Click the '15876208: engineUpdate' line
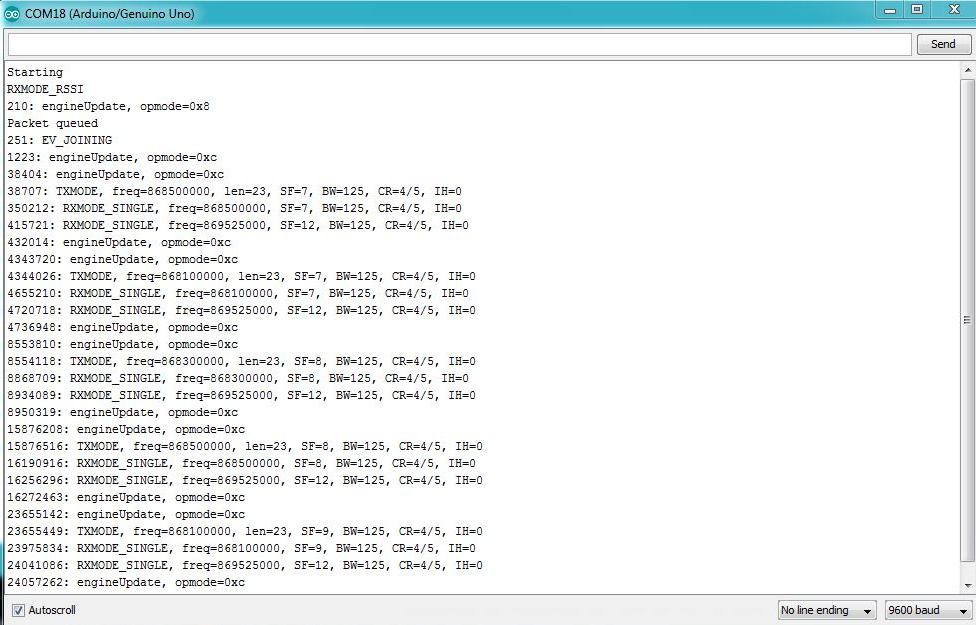 point(126,430)
